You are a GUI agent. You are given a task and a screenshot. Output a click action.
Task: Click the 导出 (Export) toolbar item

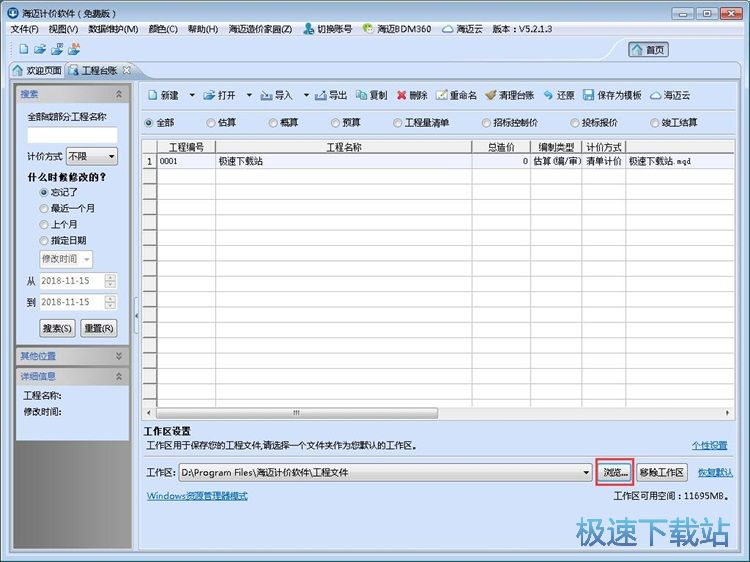(331, 95)
